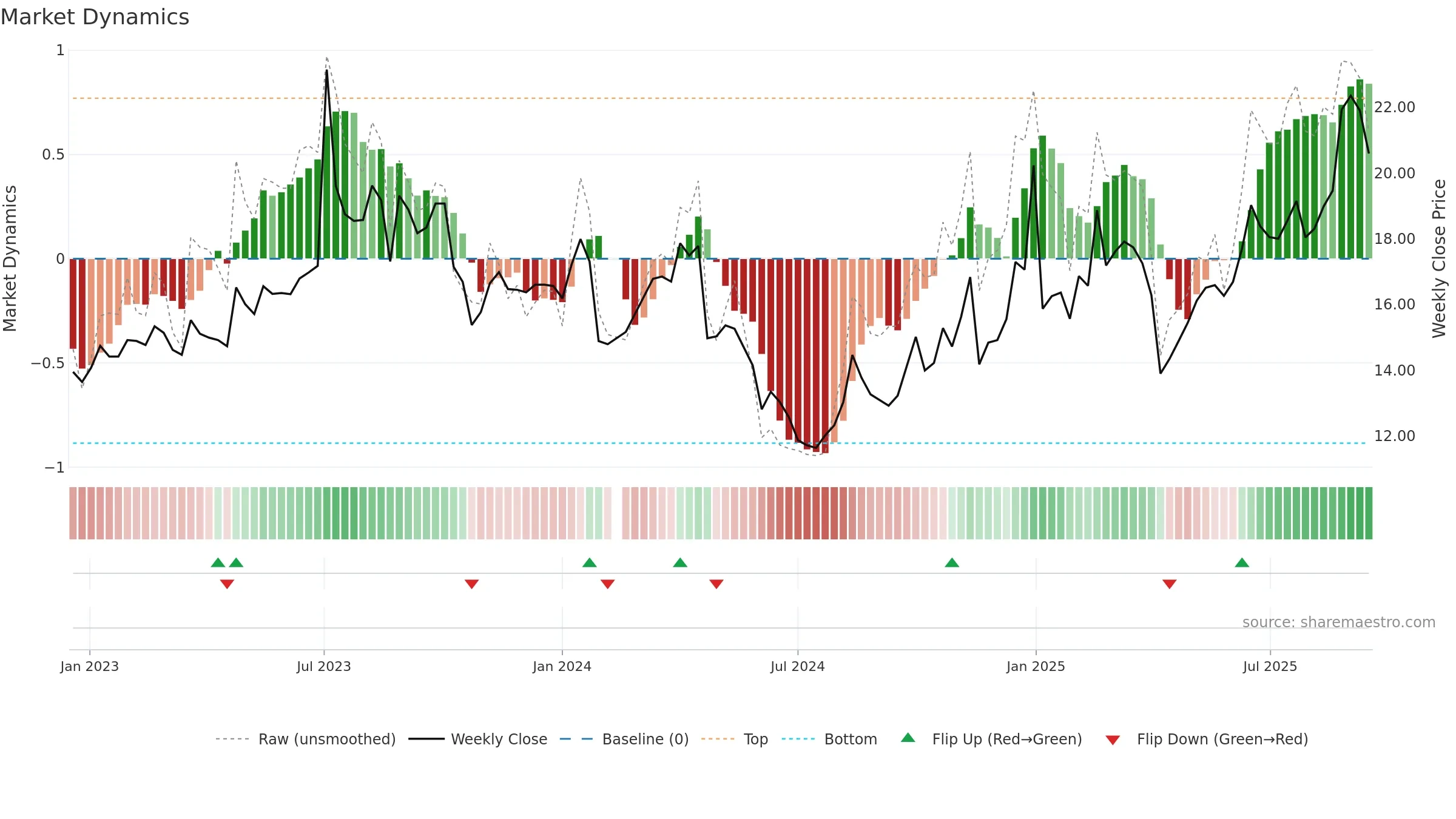Toggle the Flip Down (Green→Red) legend entry
Viewport: 1456px width, 819px height.
[x=1206, y=739]
